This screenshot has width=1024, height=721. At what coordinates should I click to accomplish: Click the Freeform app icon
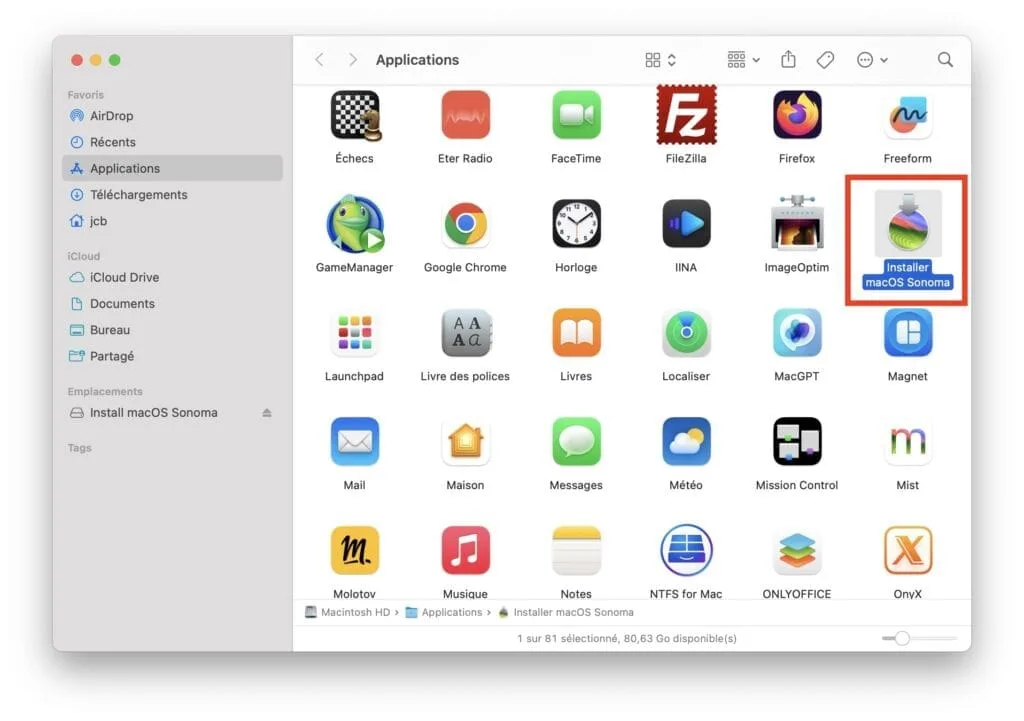[x=908, y=116]
